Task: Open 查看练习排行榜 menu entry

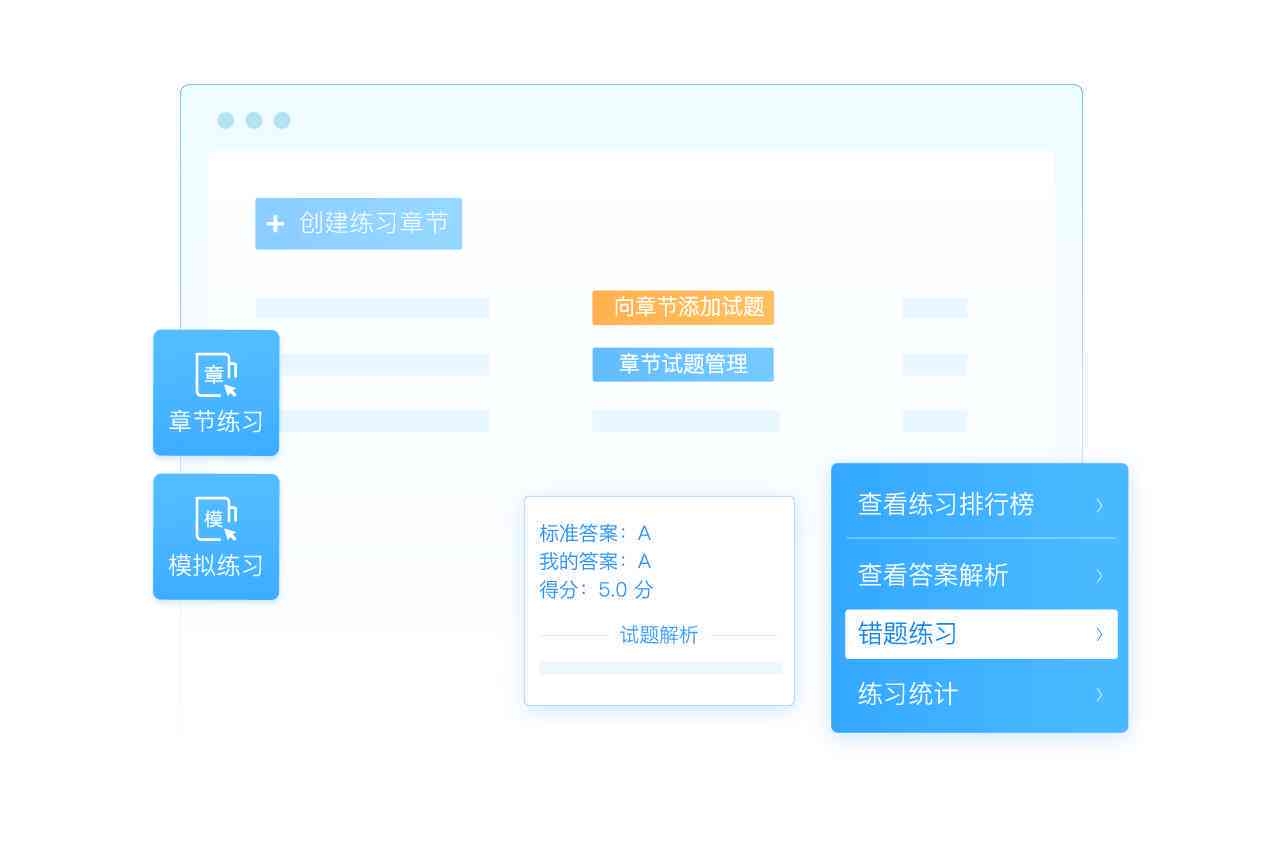Action: 980,504
